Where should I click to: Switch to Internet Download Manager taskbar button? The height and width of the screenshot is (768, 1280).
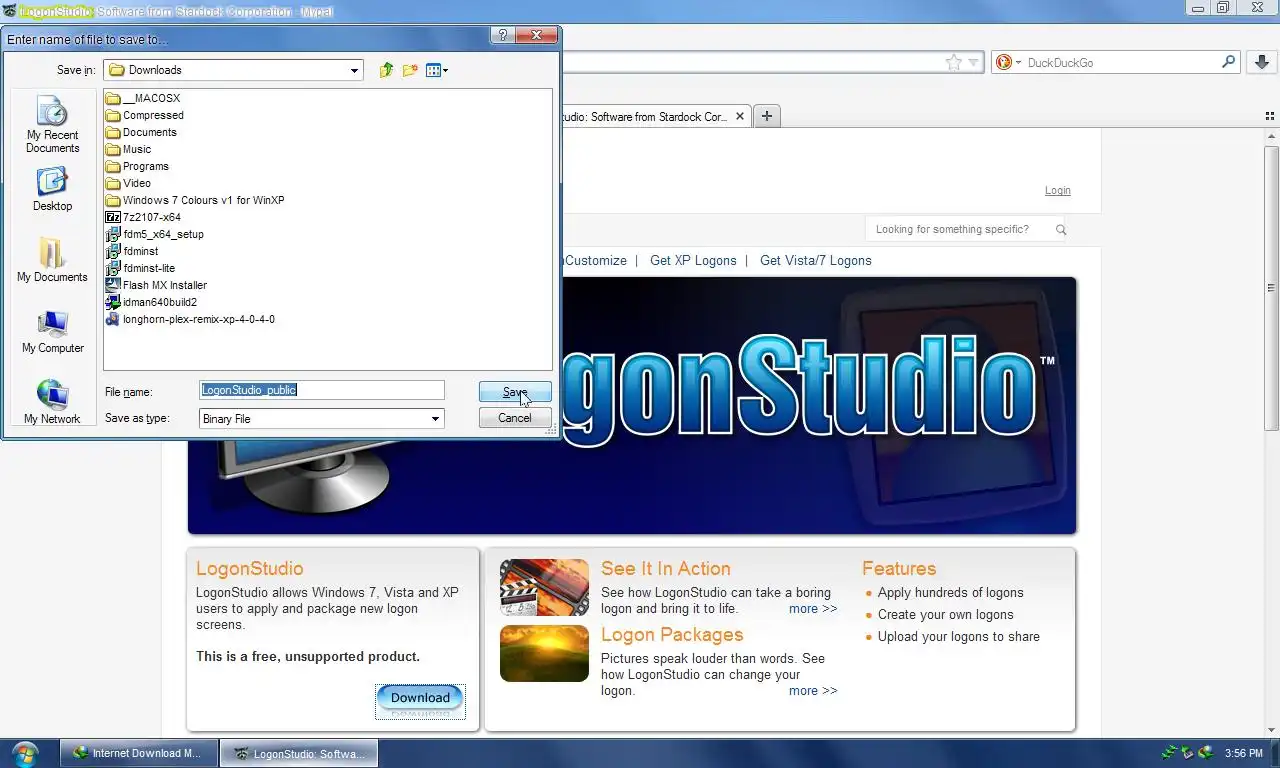[x=139, y=753]
